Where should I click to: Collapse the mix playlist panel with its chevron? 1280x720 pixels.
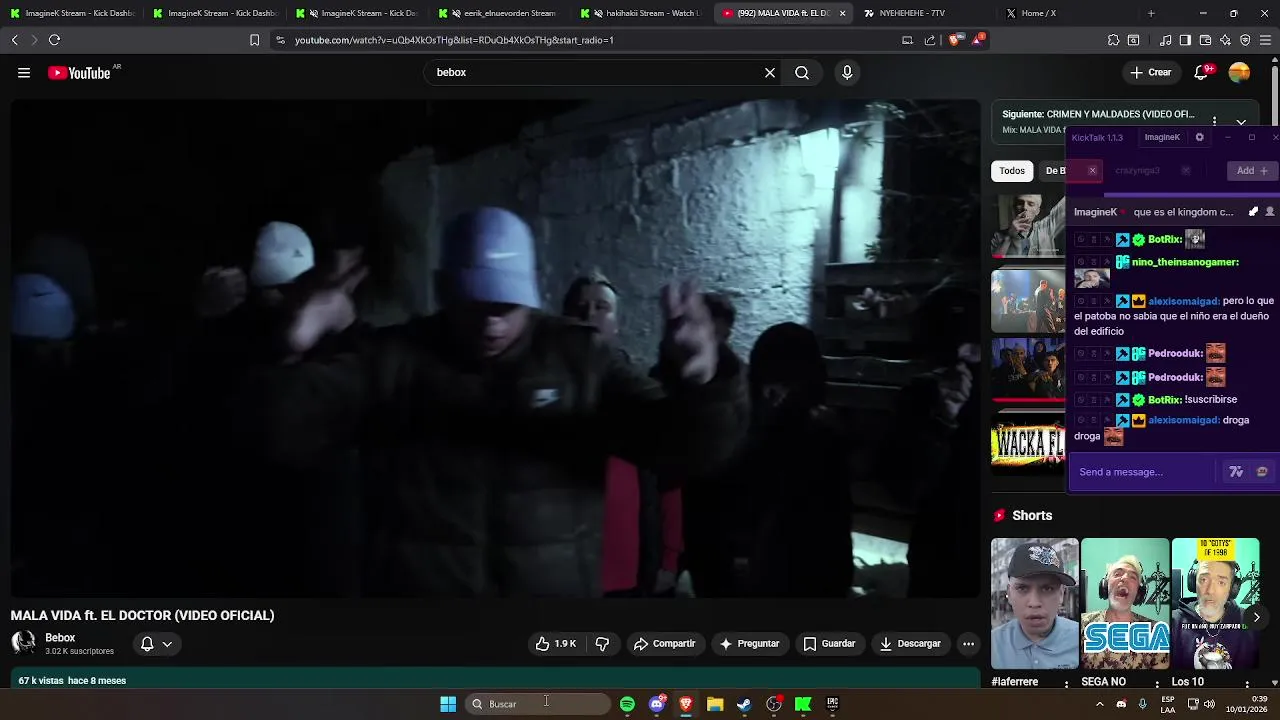[1241, 122]
